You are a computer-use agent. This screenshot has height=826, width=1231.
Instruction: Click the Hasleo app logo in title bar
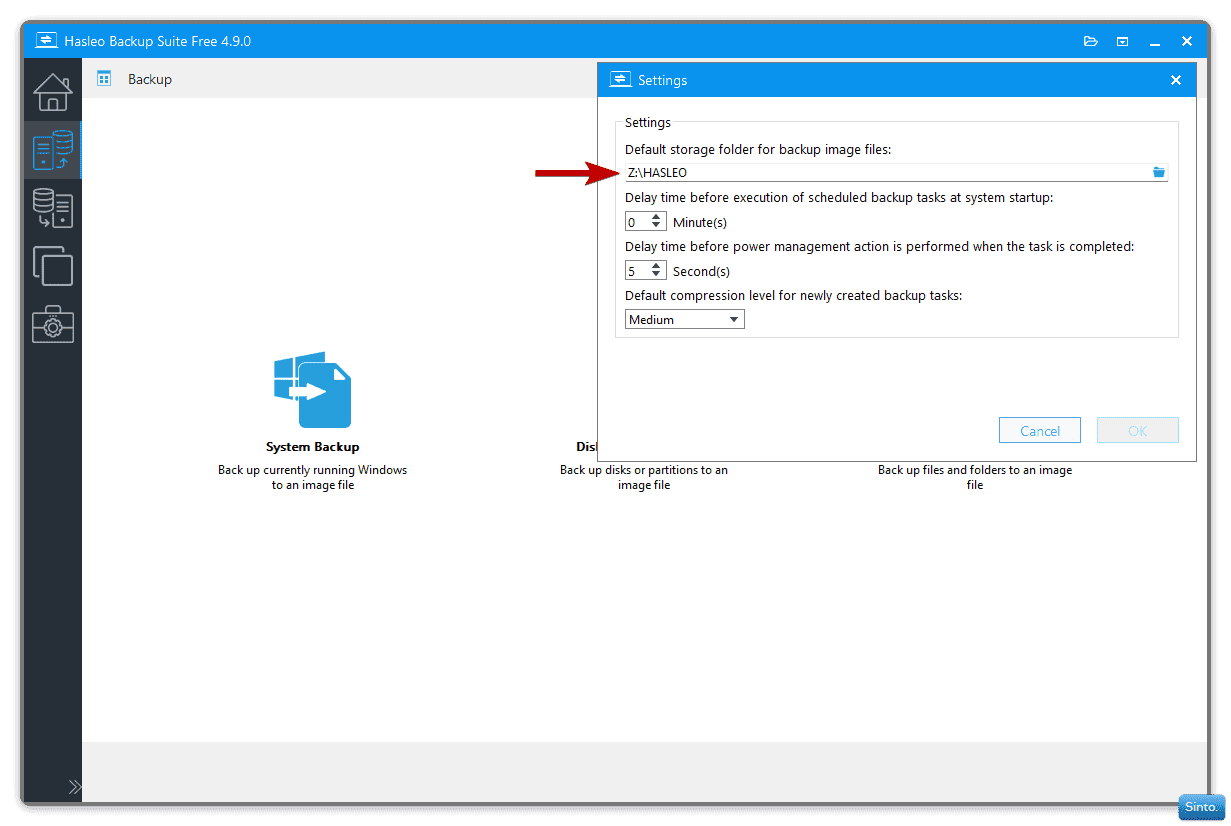pos(46,41)
